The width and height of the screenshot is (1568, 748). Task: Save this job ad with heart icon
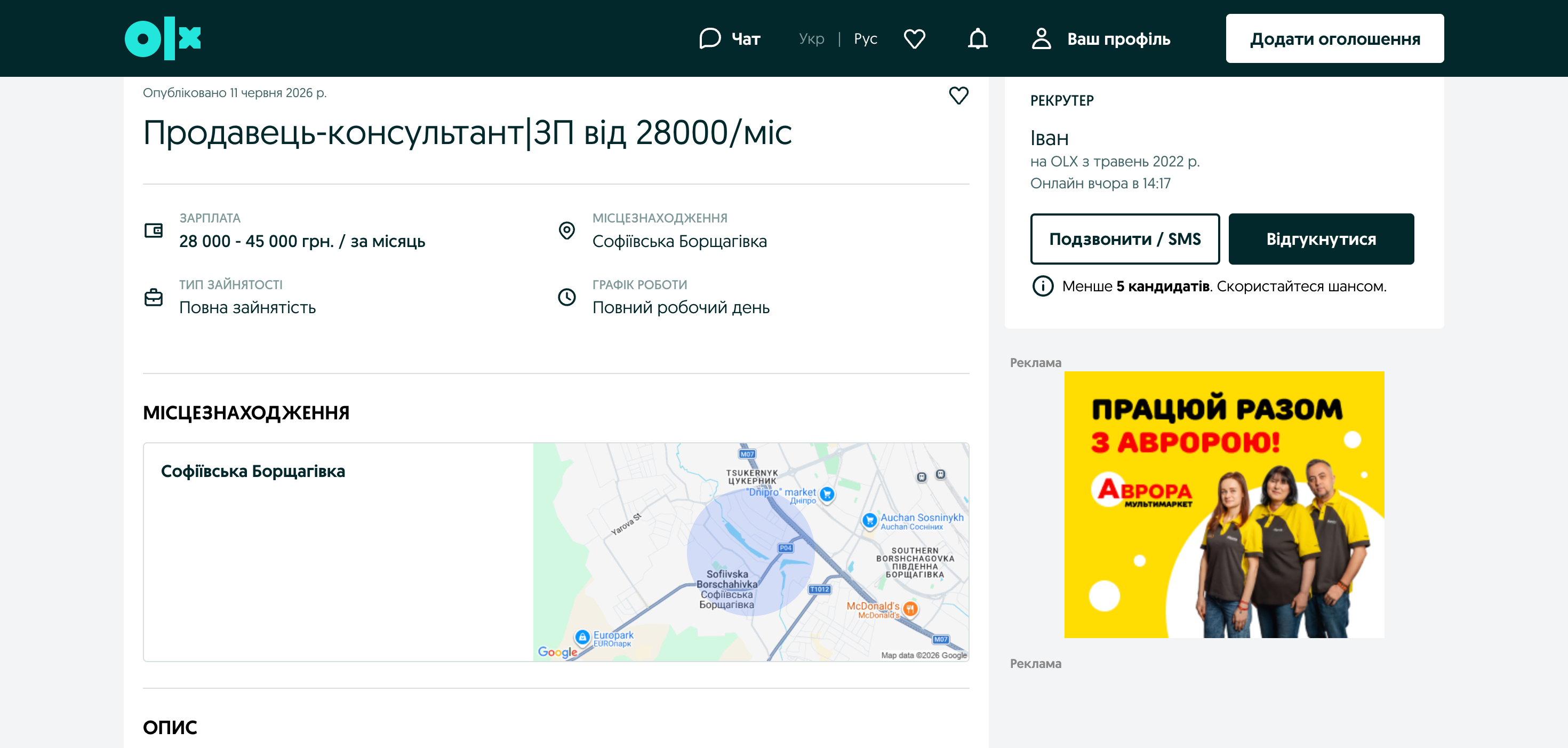(959, 95)
